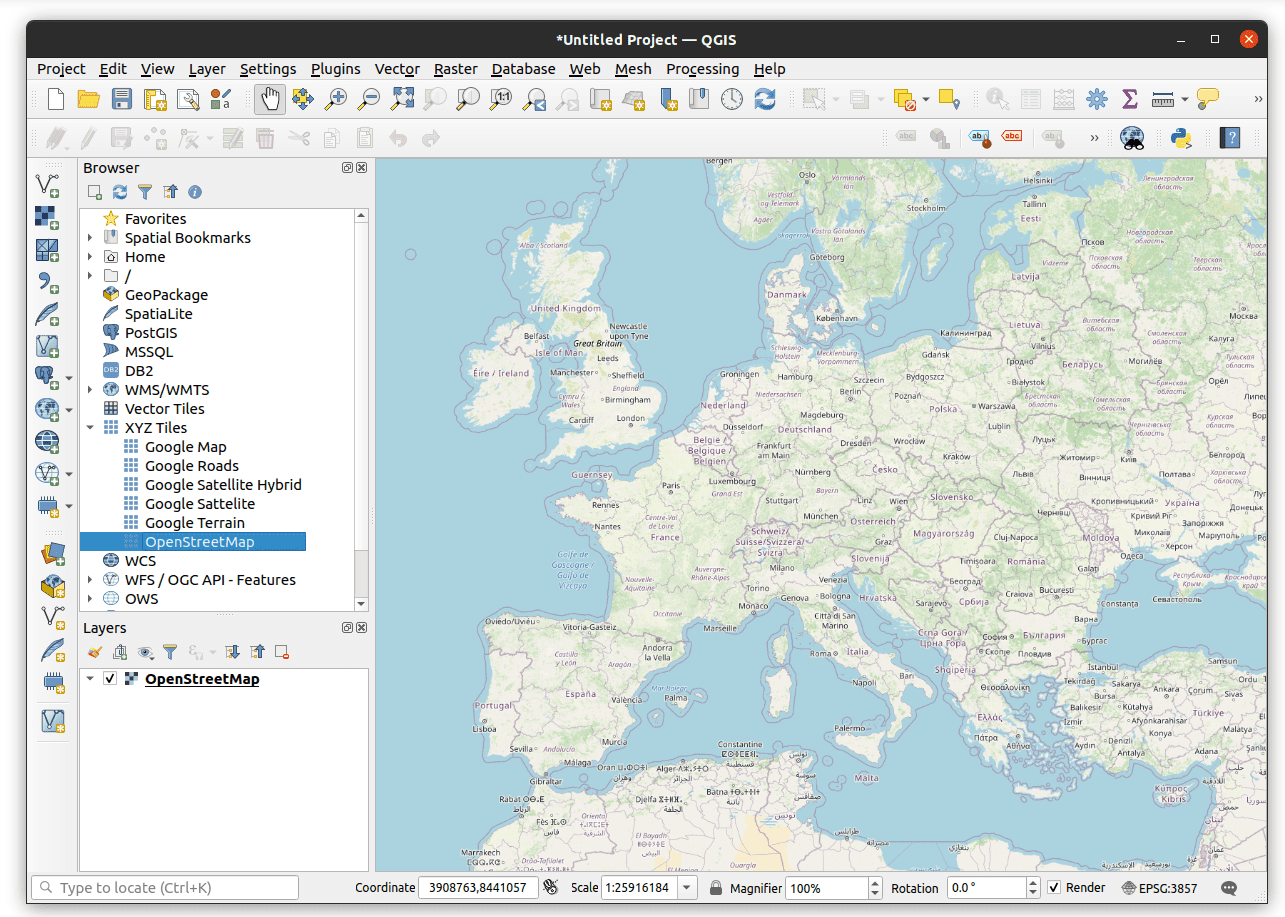Click the EPSG:3857 projection button
Screen dimensions: 1285x917
pyautogui.click(x=1160, y=888)
